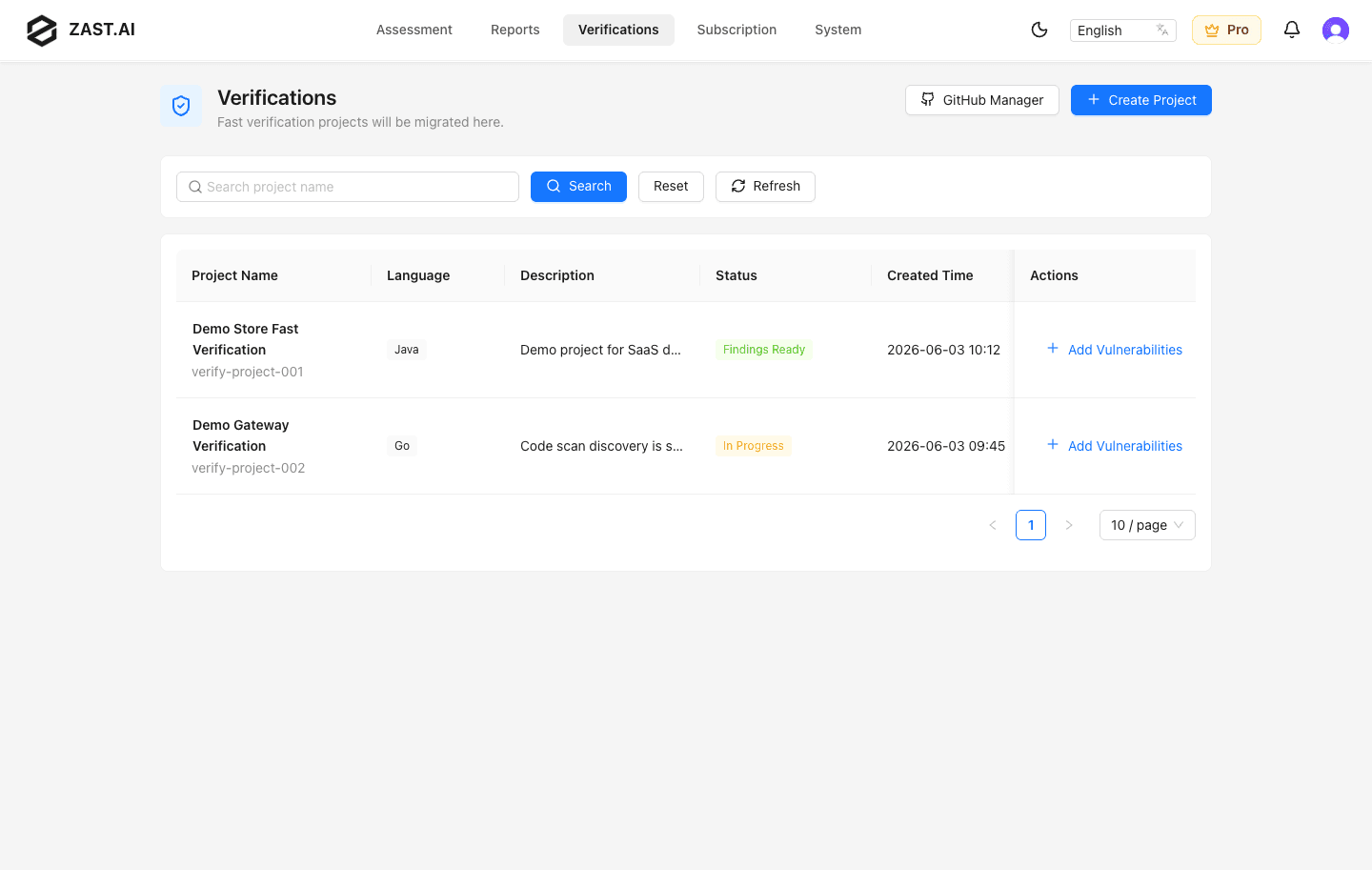Click the magnifier icon in search field
This screenshot has width=1372, height=870.
pos(195,187)
